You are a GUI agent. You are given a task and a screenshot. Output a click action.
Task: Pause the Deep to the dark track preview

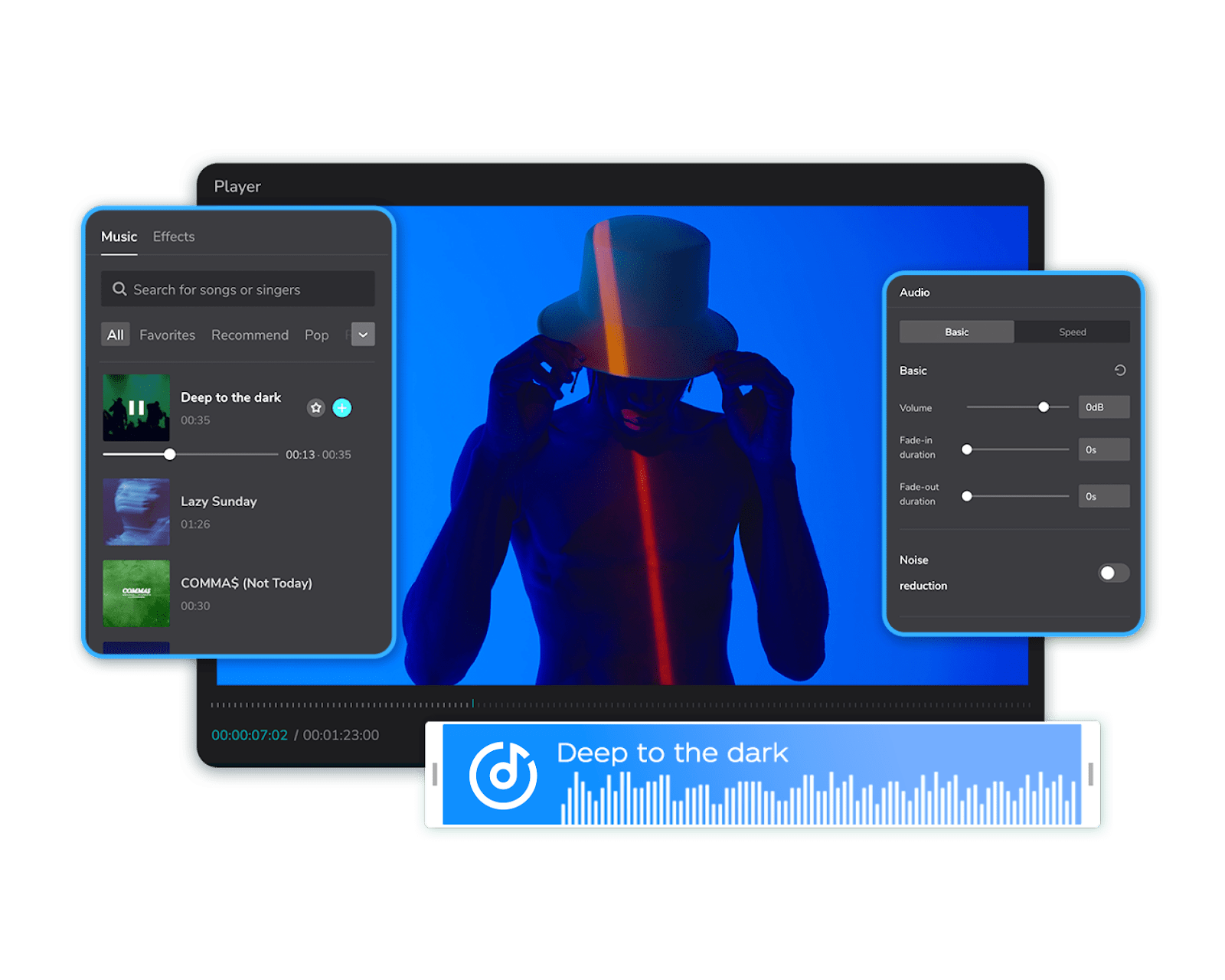136,407
